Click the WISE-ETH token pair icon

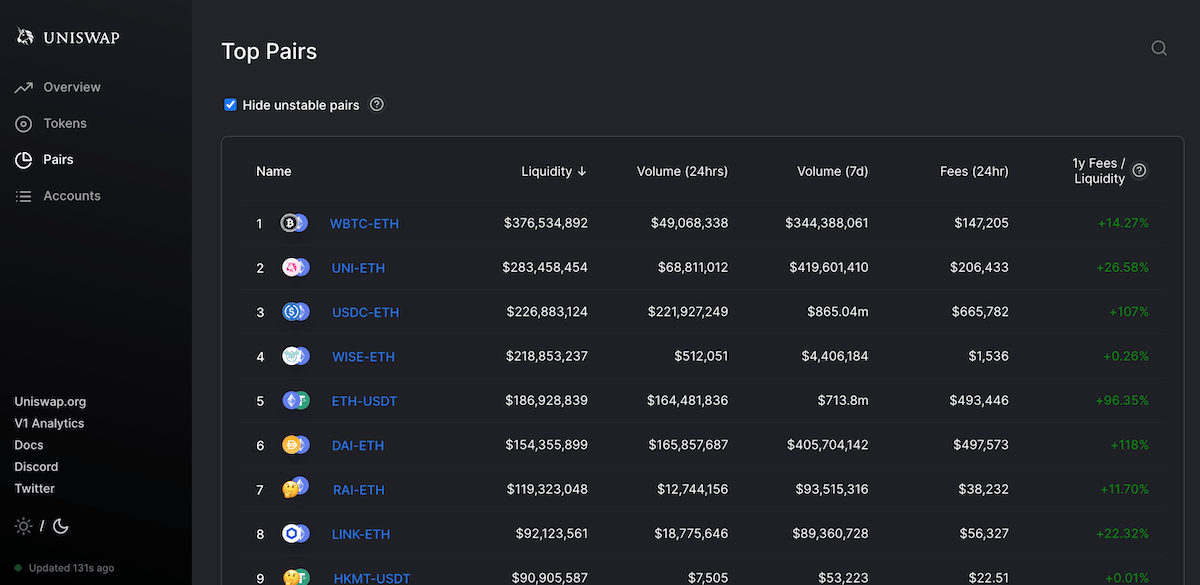[x=295, y=357]
